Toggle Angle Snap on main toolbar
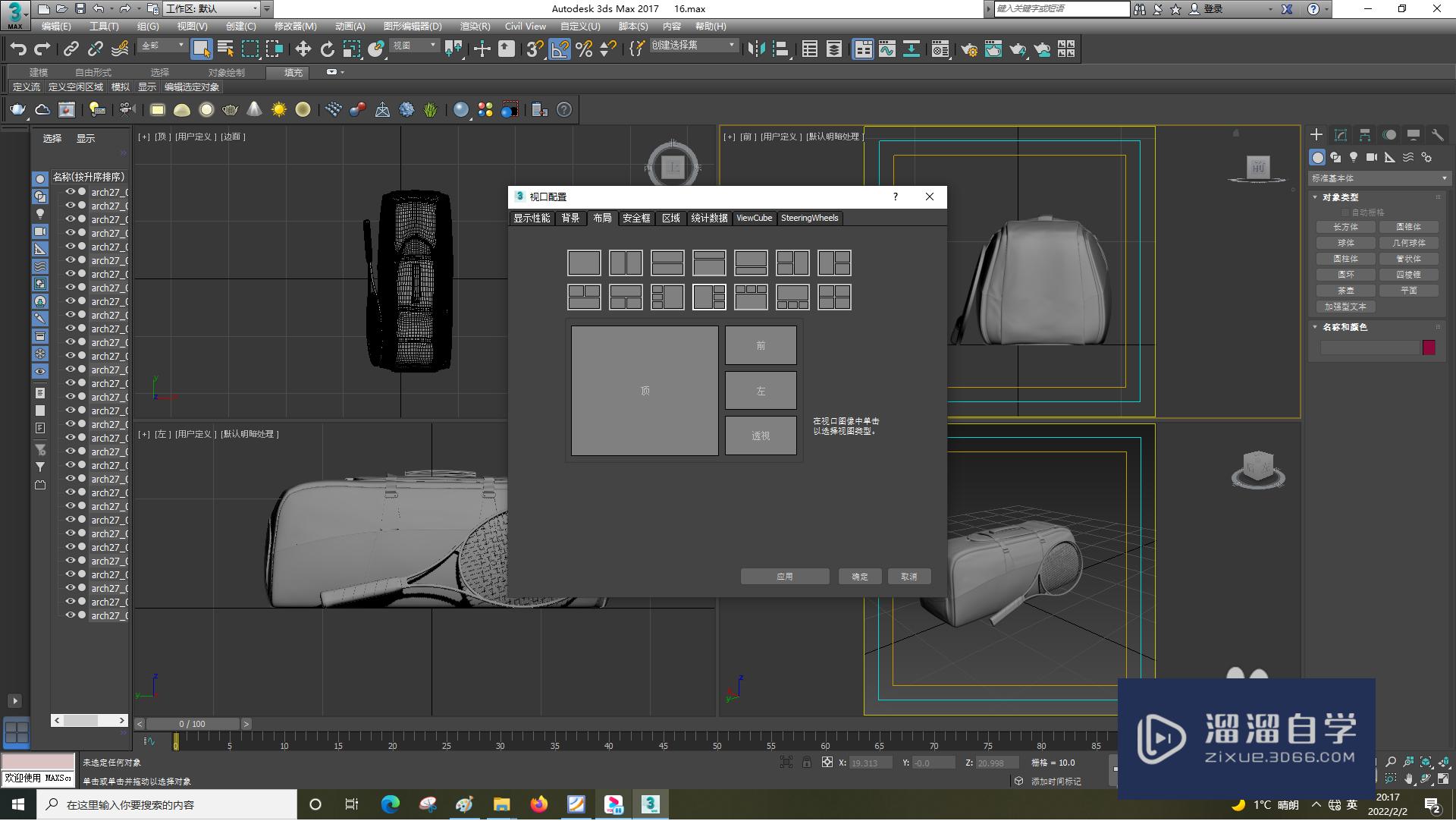1456x821 pixels. [560, 49]
